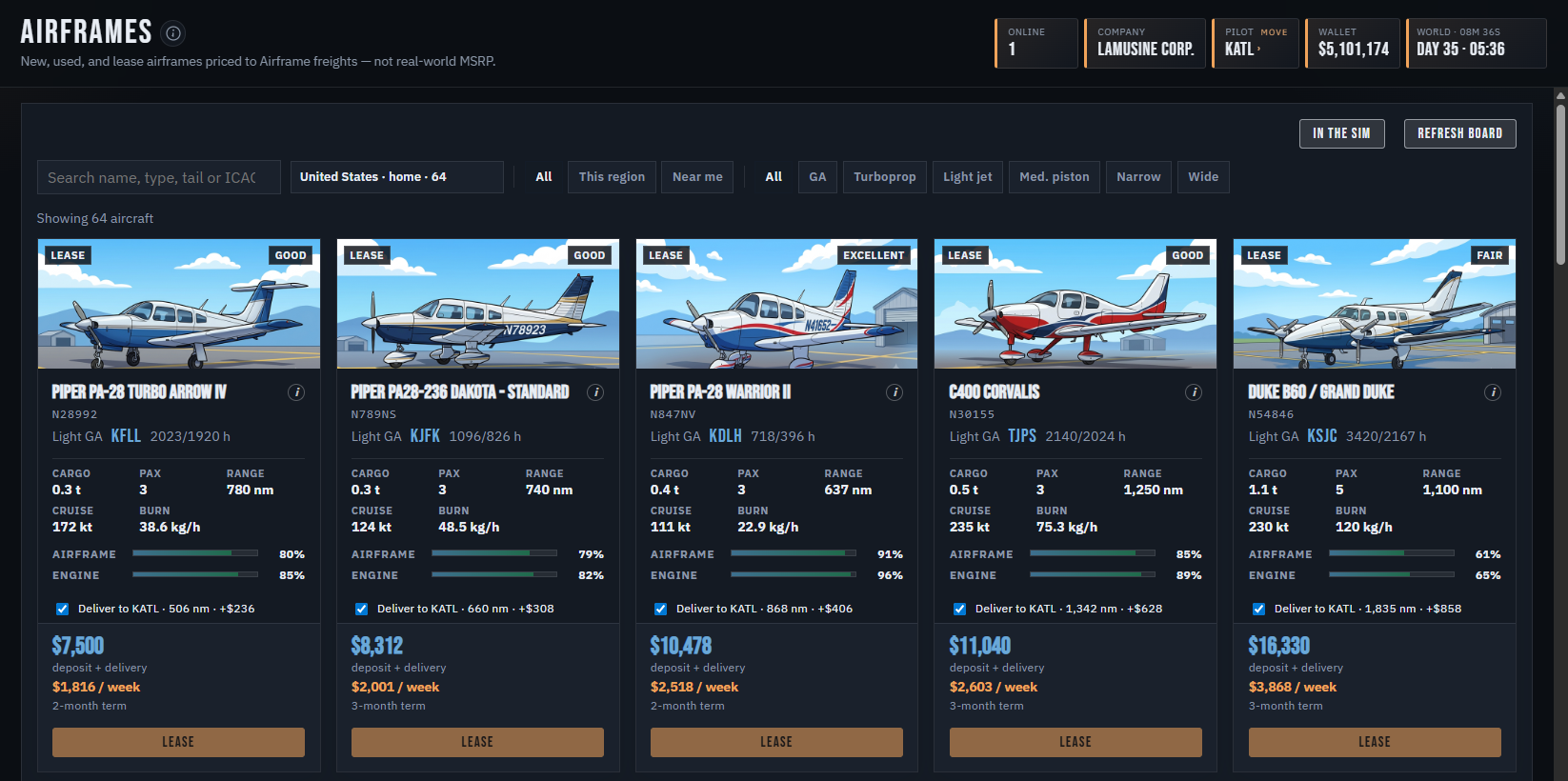Open the C400 Corvalis aircraft photo
The width and height of the screenshot is (1568, 781).
point(1075,304)
